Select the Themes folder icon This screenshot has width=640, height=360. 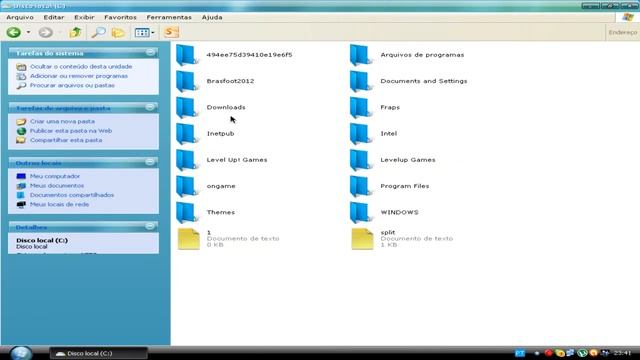click(x=187, y=212)
